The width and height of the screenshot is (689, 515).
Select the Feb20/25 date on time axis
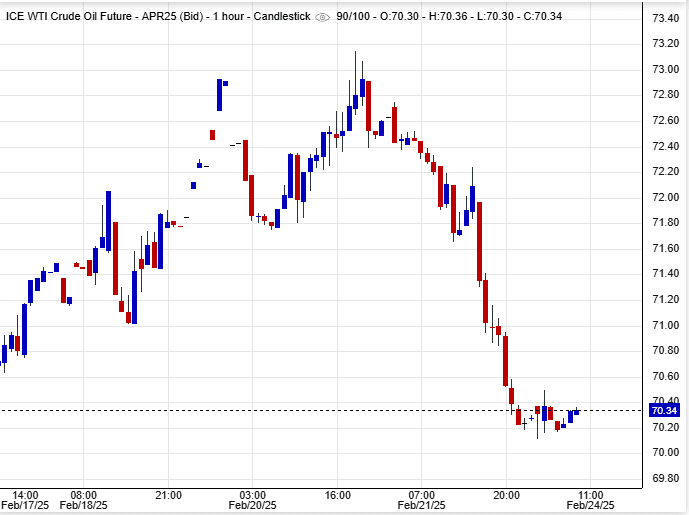tap(253, 506)
